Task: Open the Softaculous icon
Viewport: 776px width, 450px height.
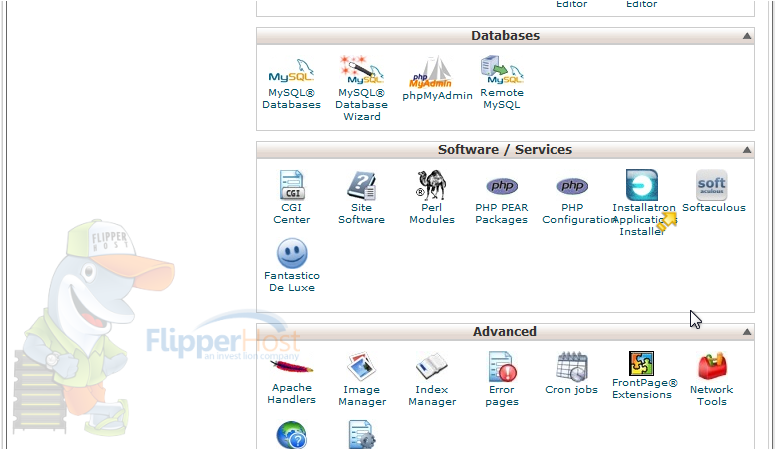Action: click(x=712, y=185)
